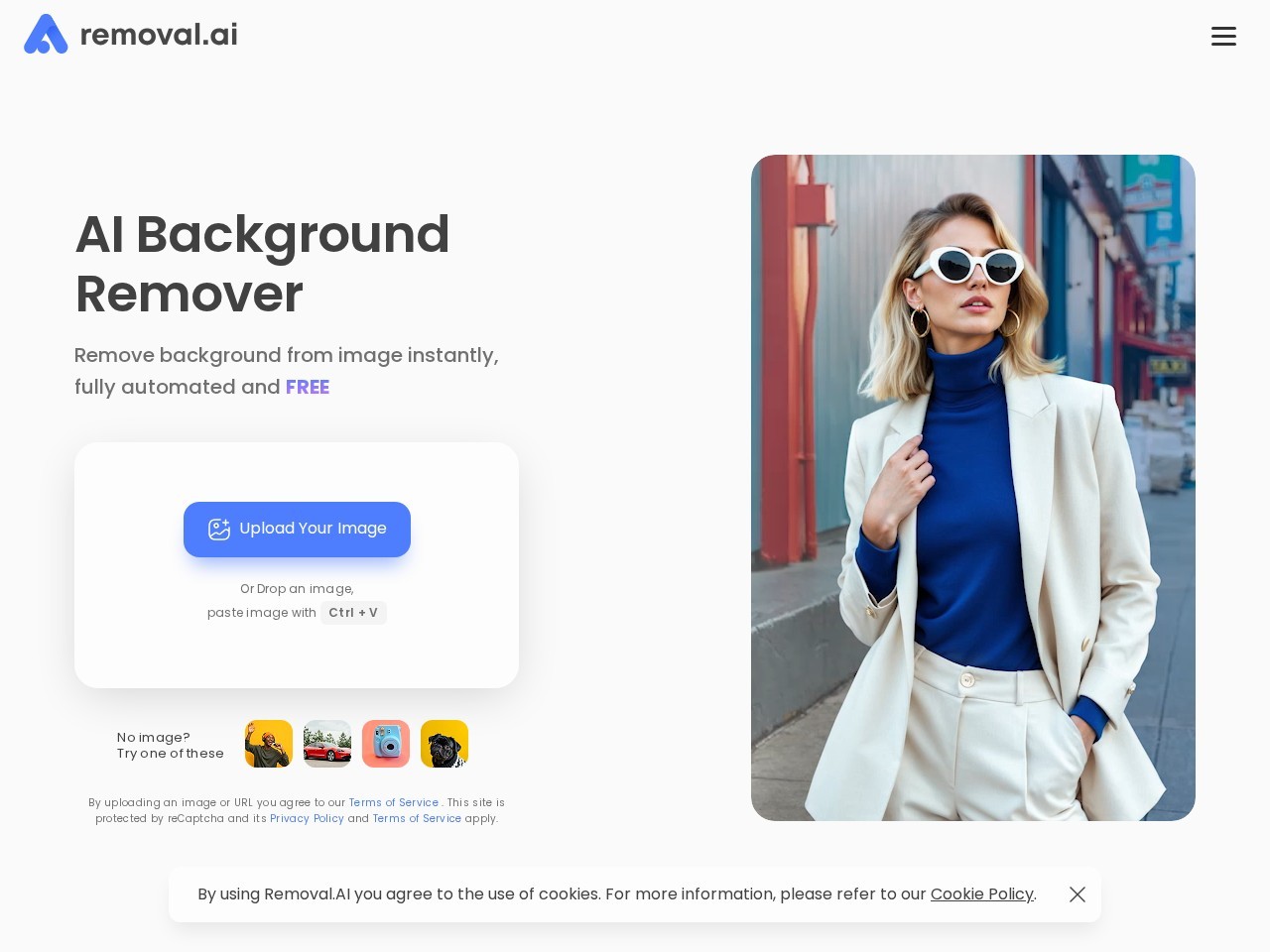Click the removal.ai logo icon

pos(46,34)
